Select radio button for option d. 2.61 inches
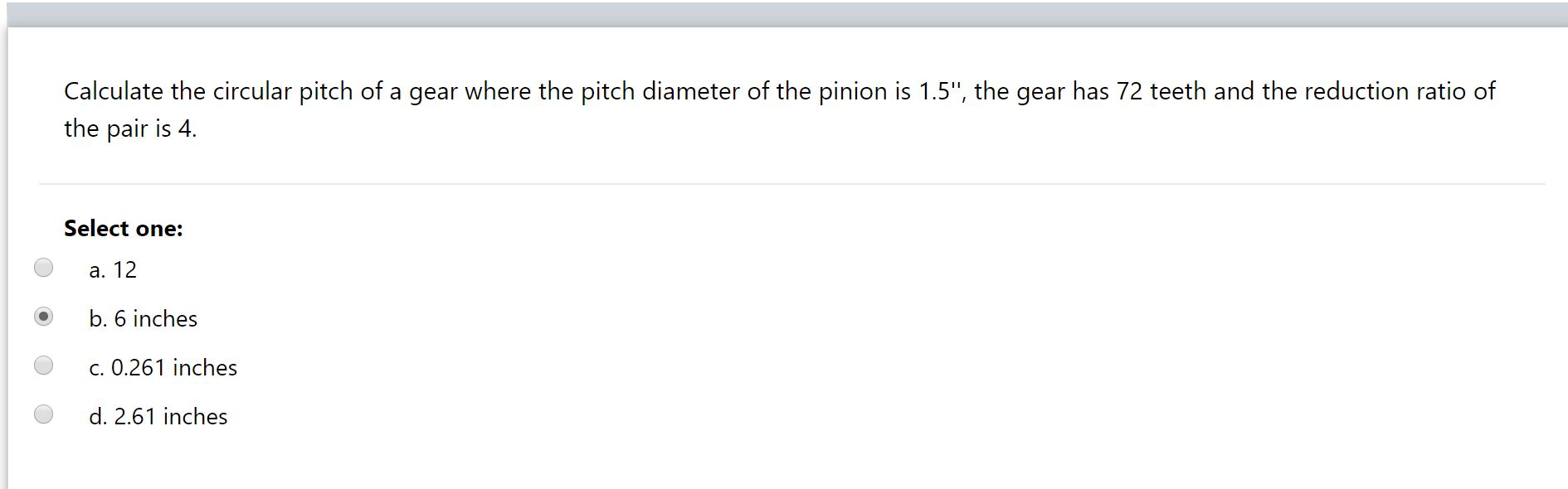1568x489 pixels. 44,414
